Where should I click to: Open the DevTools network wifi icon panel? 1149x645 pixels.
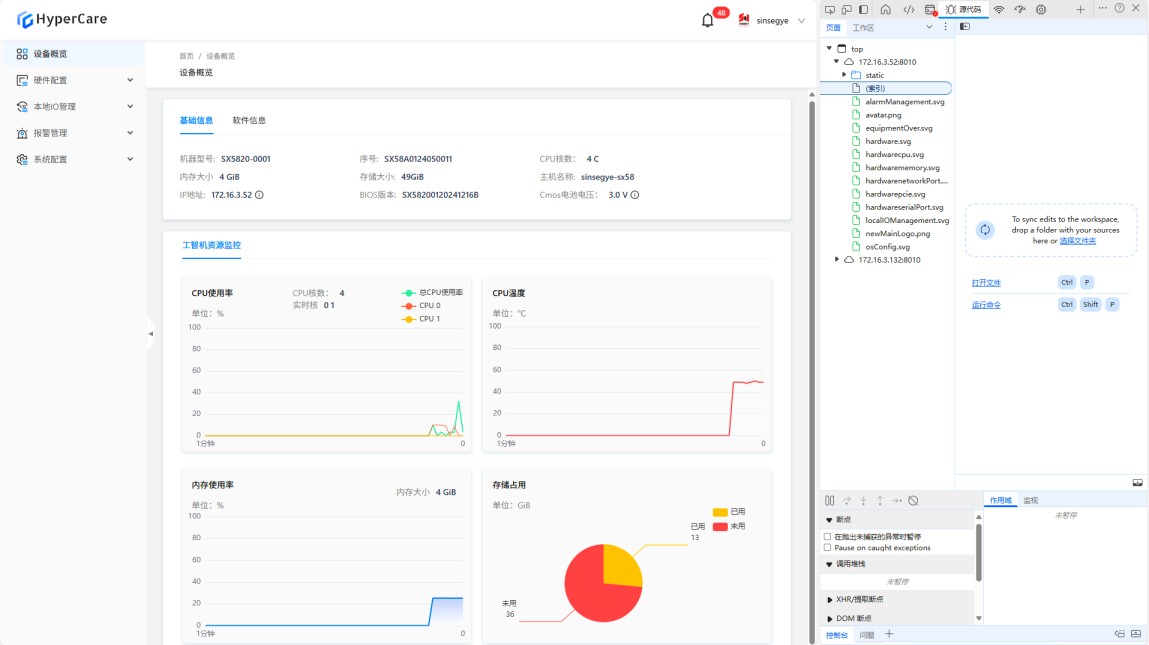point(998,9)
